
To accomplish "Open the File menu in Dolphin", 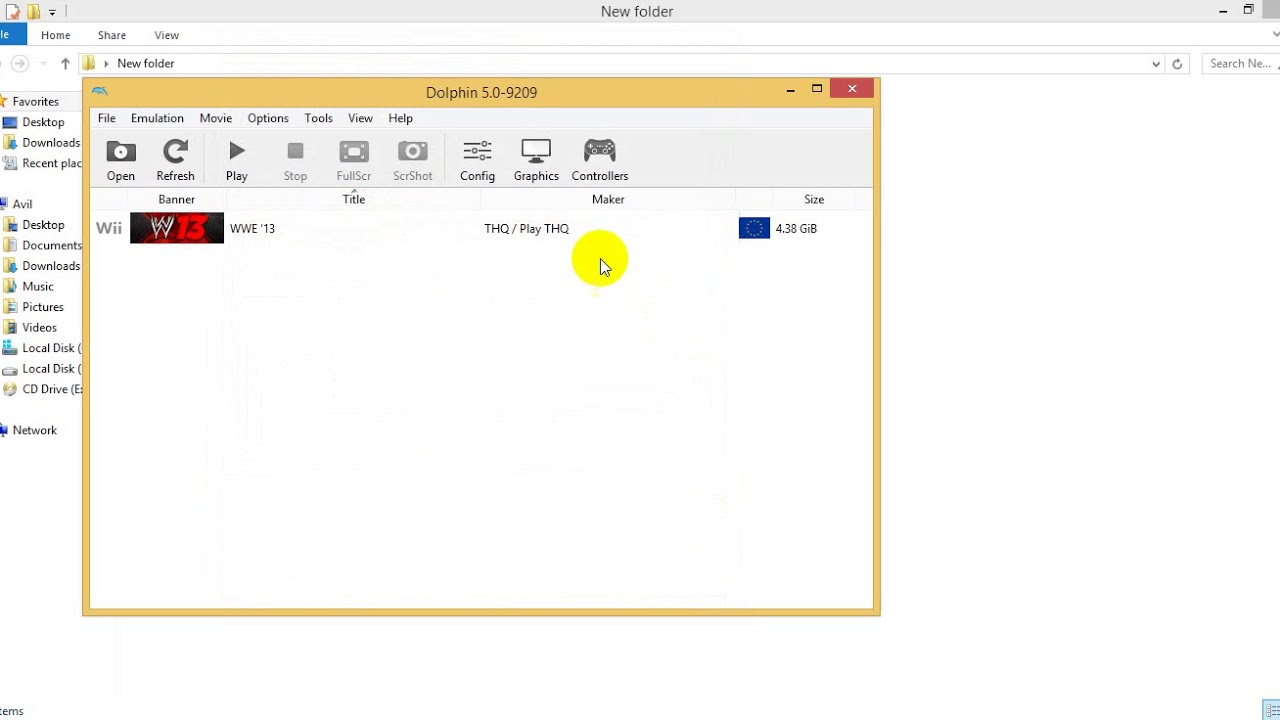I will pyautogui.click(x=107, y=118).
